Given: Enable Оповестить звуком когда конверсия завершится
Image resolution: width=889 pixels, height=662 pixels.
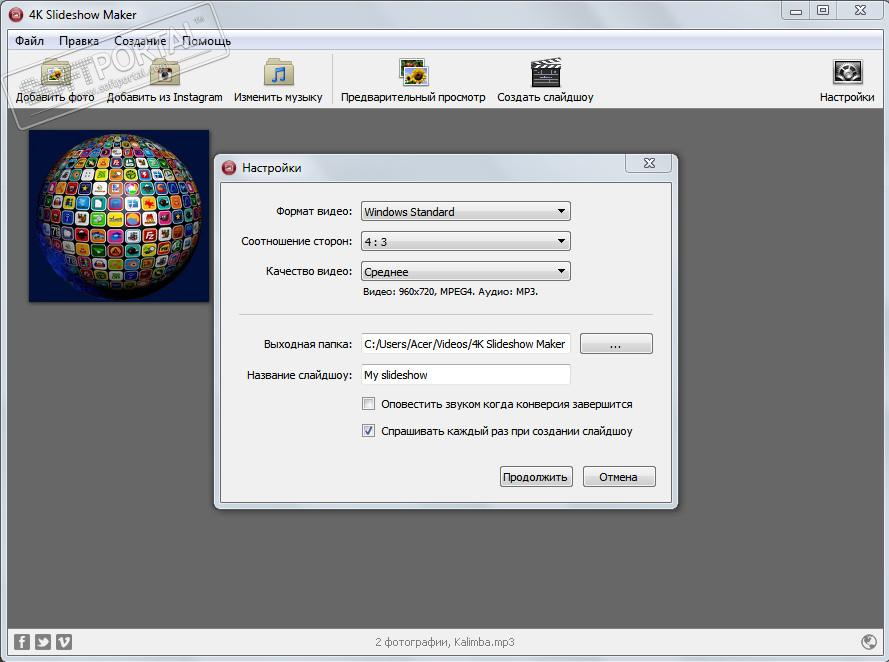Looking at the screenshot, I should tap(369, 404).
